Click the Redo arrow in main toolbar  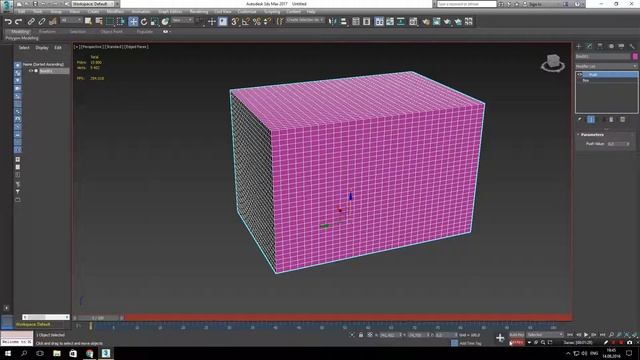pos(18,22)
